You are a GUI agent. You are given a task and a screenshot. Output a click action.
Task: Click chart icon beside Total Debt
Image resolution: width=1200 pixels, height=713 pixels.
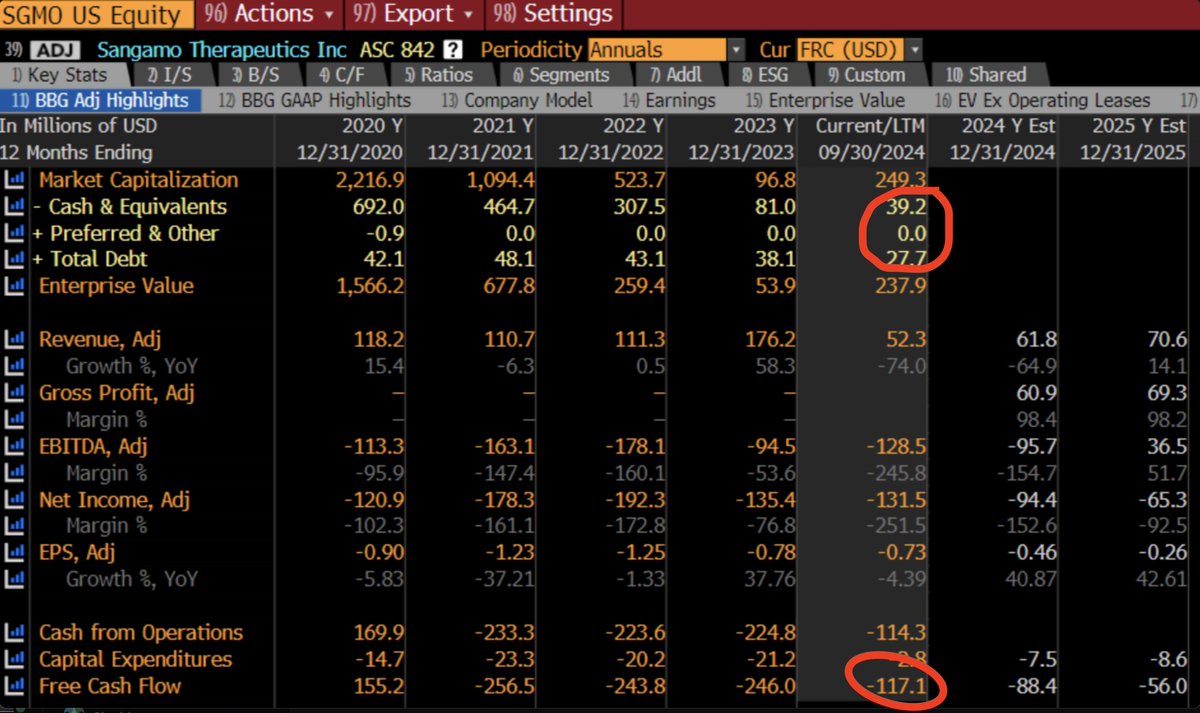(x=15, y=260)
